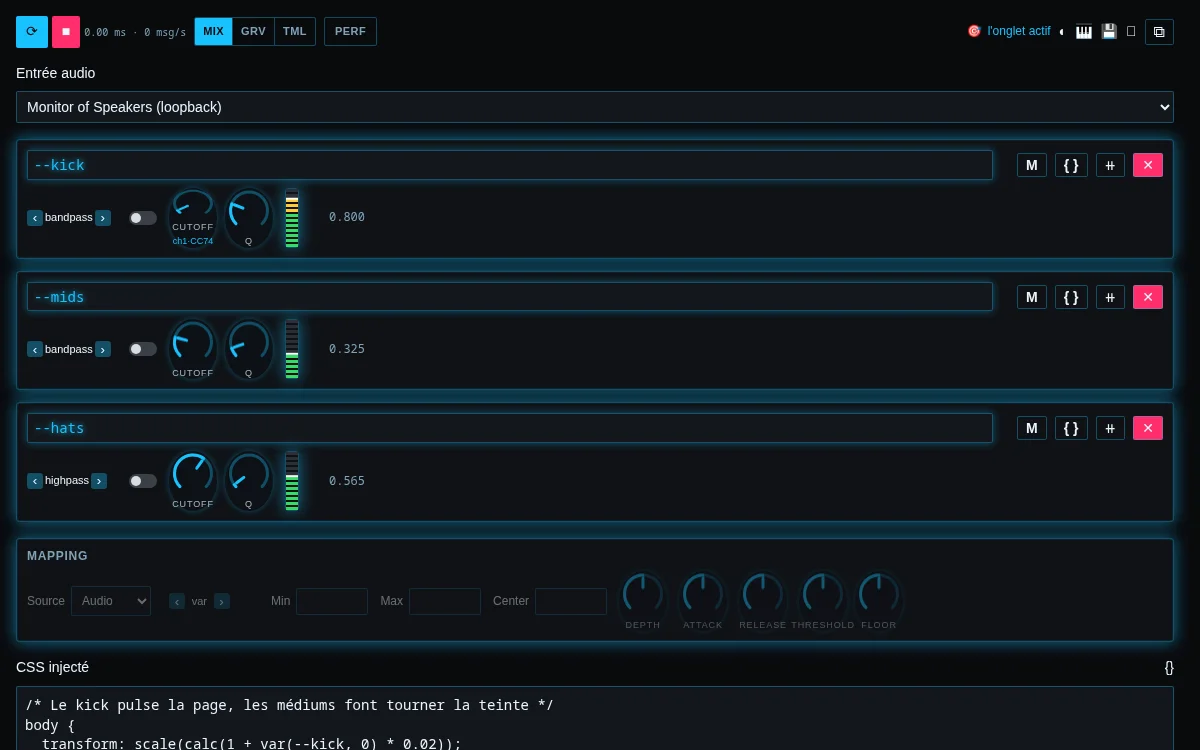Open the Mapping Source Audio dropdown

click(x=111, y=601)
